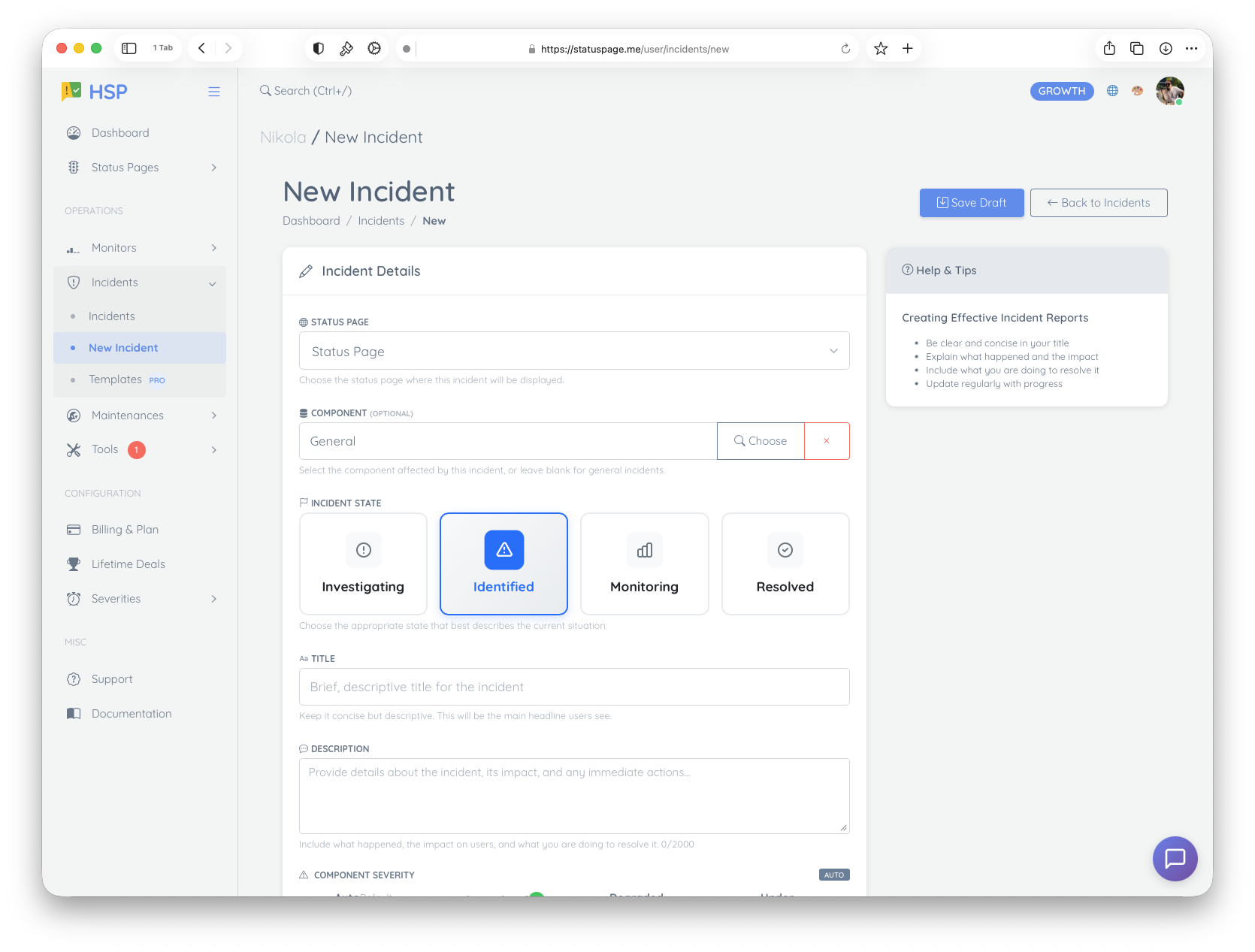Open the Tools wrench icon
Viewport: 1255px width, 952px height.
pos(73,449)
